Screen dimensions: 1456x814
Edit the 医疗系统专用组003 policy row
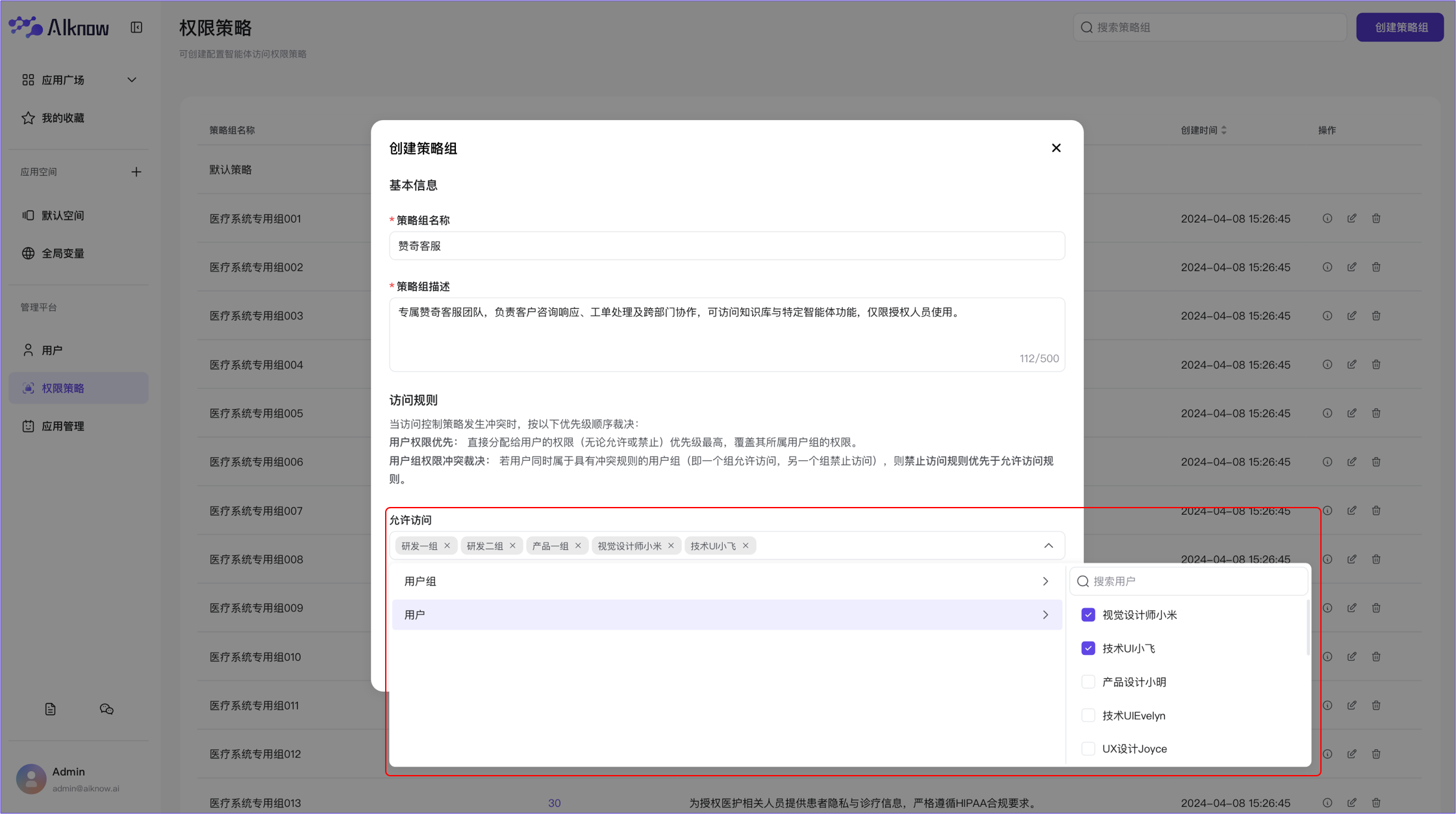click(x=1351, y=315)
